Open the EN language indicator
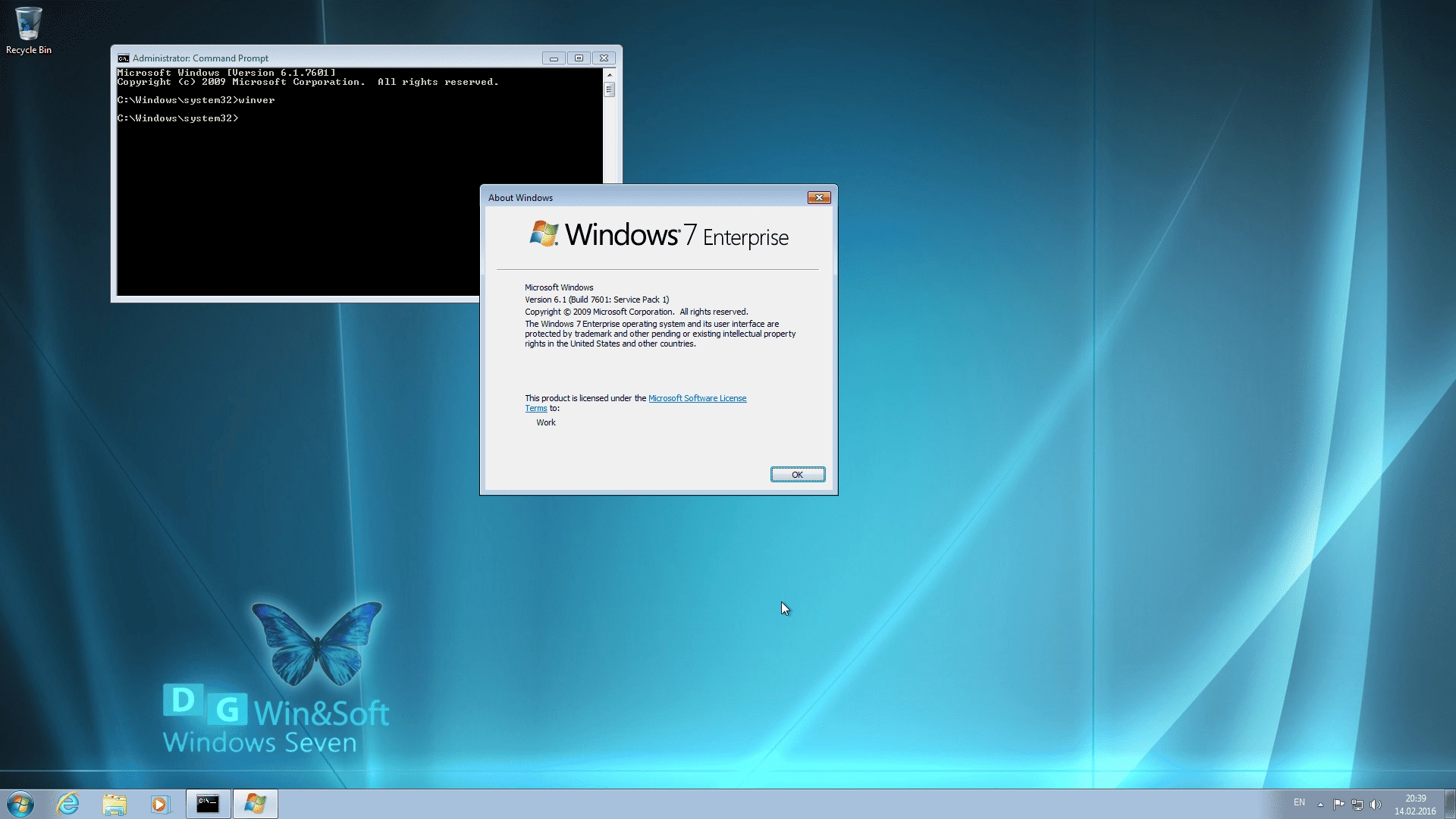 [x=1299, y=802]
